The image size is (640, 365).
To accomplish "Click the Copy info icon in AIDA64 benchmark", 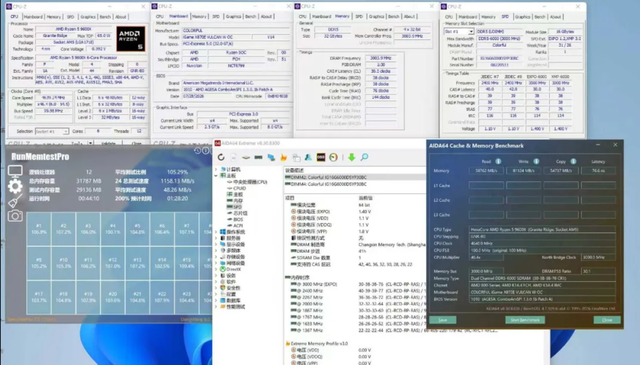I will coord(573,161).
